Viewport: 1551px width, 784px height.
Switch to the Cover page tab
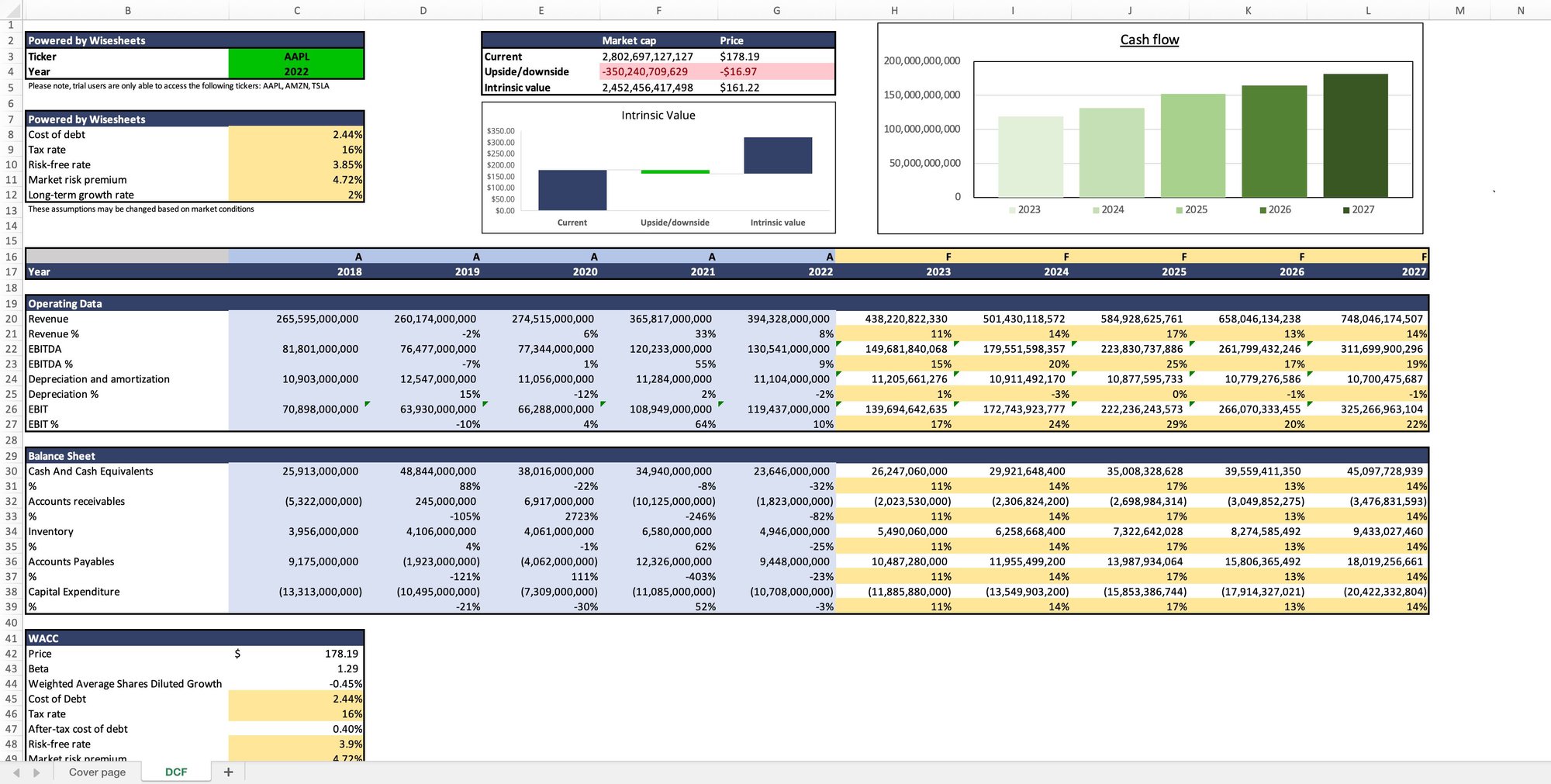[x=97, y=772]
